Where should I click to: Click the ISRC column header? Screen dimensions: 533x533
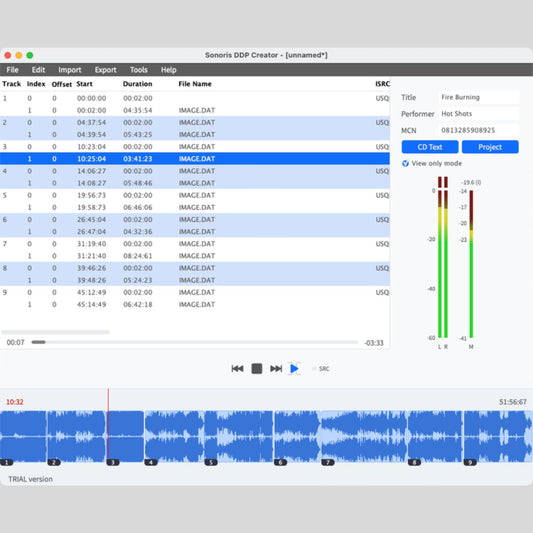382,84
